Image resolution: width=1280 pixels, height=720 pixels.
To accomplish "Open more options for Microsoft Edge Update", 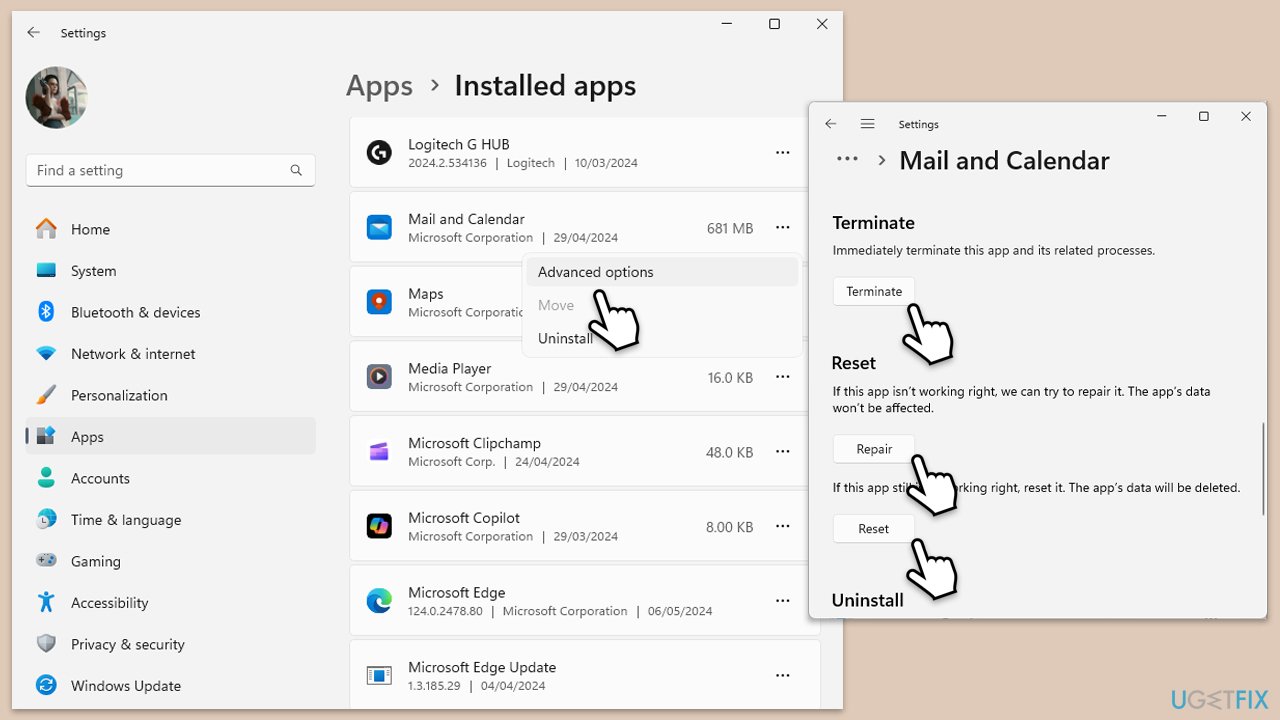I will (783, 676).
